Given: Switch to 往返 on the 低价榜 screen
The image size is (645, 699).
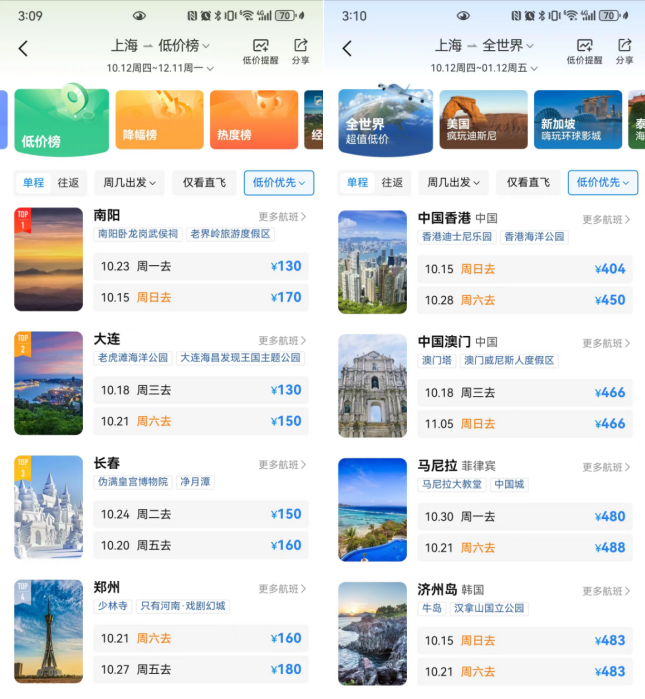Looking at the screenshot, I should tap(68, 183).
